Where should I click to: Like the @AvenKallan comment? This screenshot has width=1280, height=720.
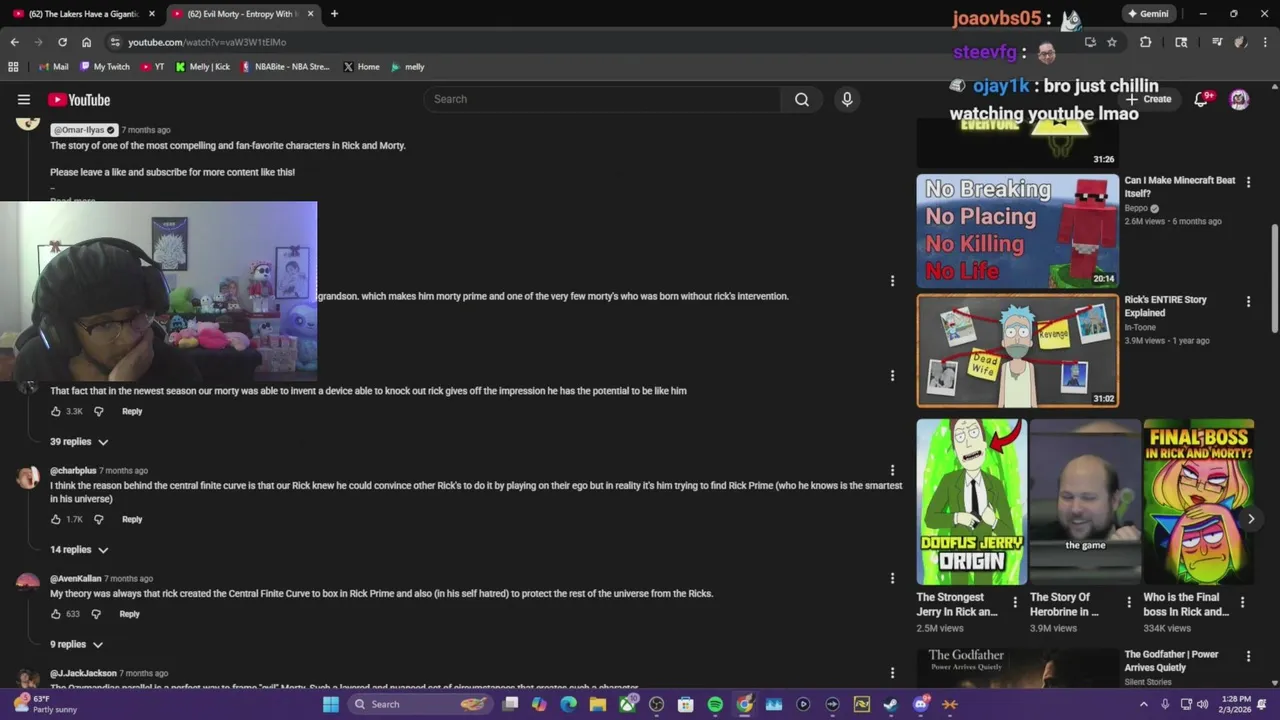click(x=56, y=614)
